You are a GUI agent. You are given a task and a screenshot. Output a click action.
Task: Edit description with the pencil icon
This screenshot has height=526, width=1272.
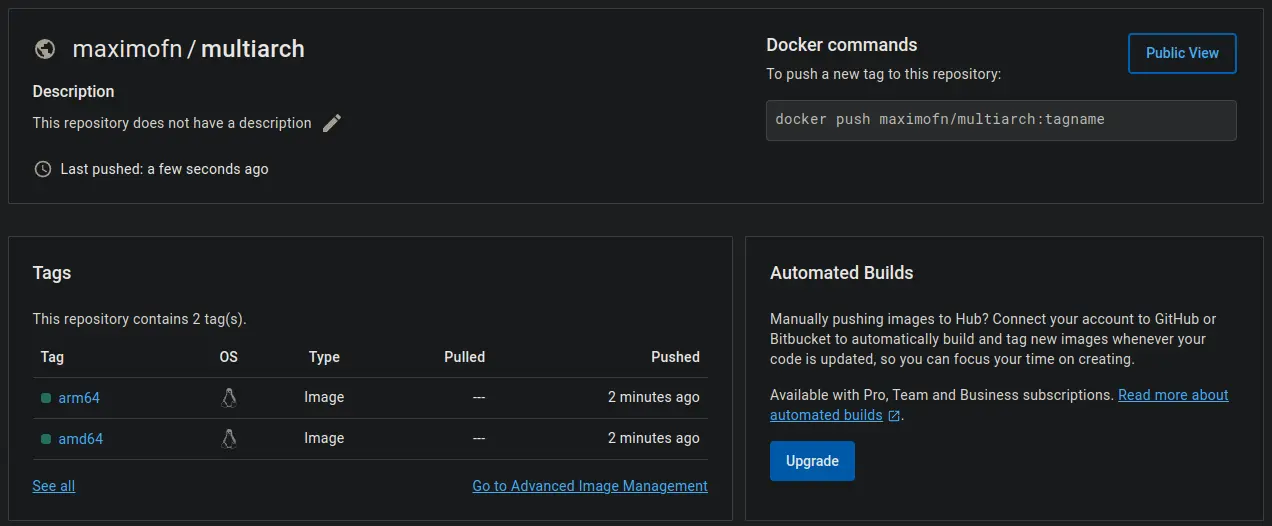[332, 123]
